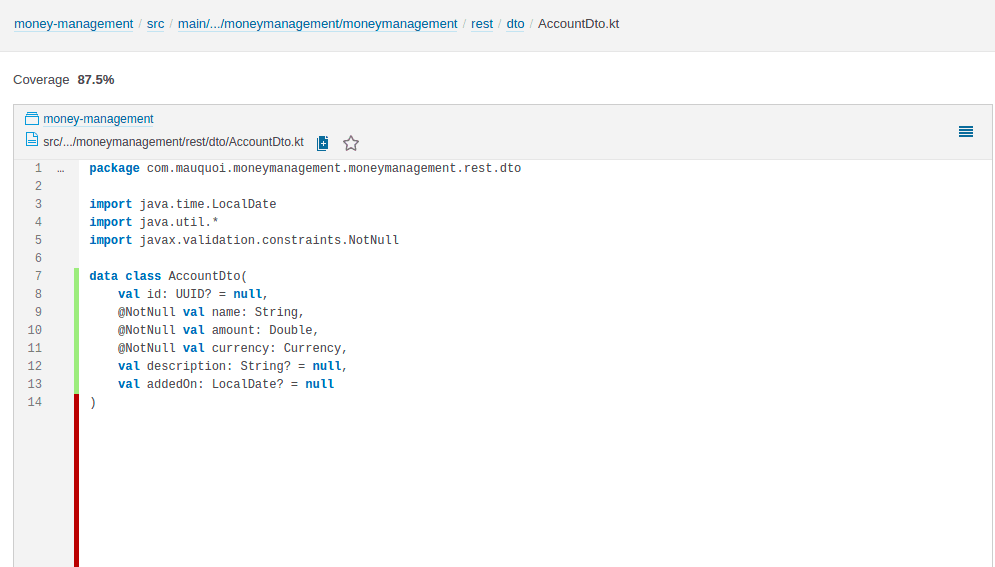Show SCM info ellipsis on line 1
Image resolution: width=995 pixels, height=567 pixels.
pos(60,169)
